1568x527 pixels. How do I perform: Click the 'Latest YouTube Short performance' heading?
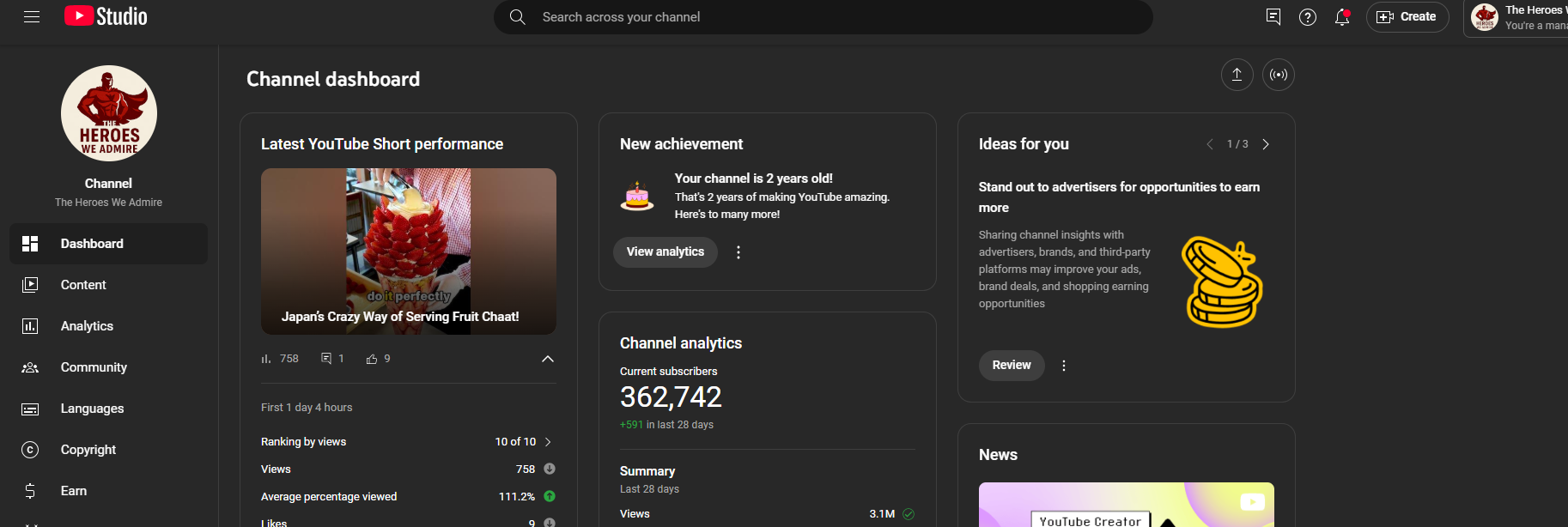click(x=382, y=144)
